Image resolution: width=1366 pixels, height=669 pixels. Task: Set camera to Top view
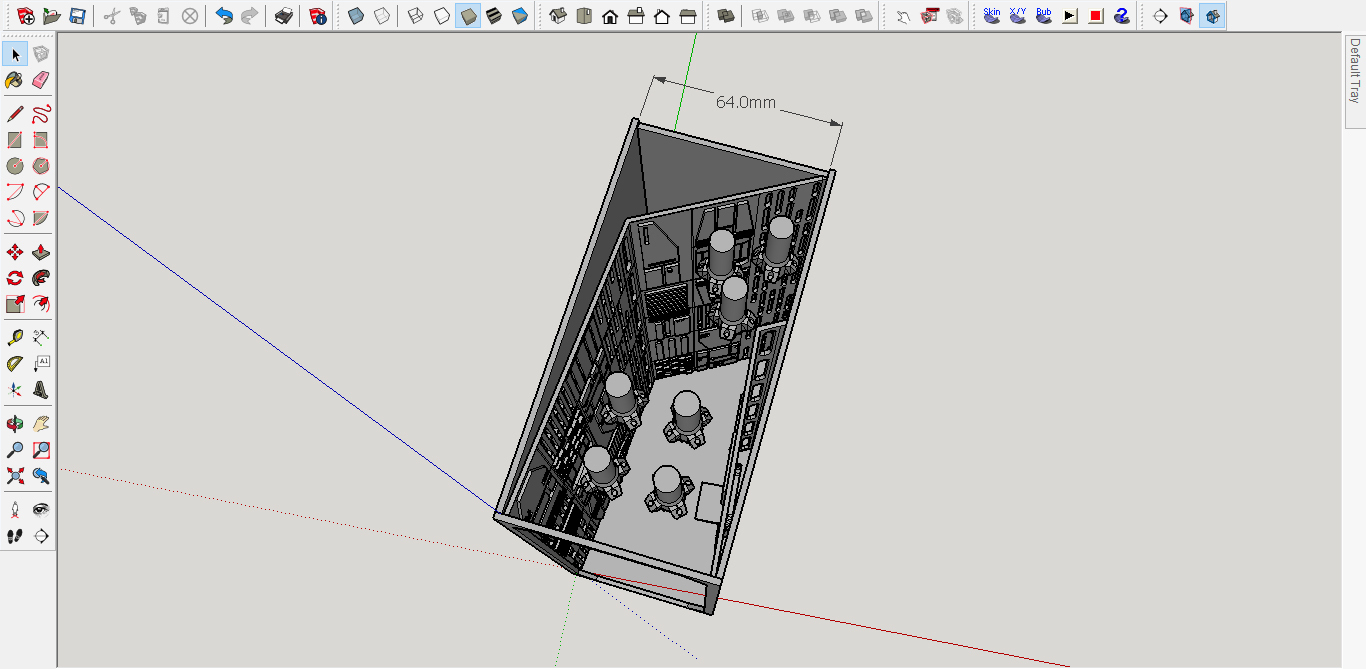coord(584,16)
